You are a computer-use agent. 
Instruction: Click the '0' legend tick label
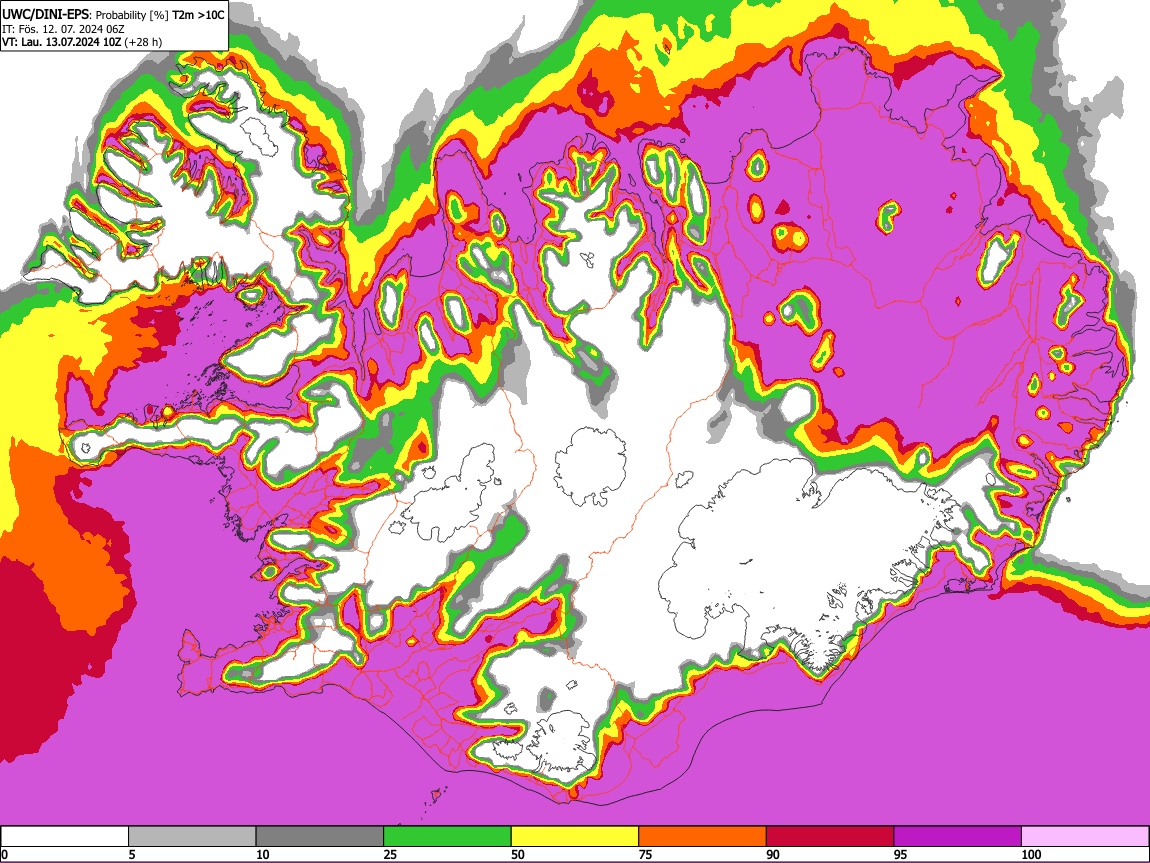pyautogui.click(x=4, y=854)
